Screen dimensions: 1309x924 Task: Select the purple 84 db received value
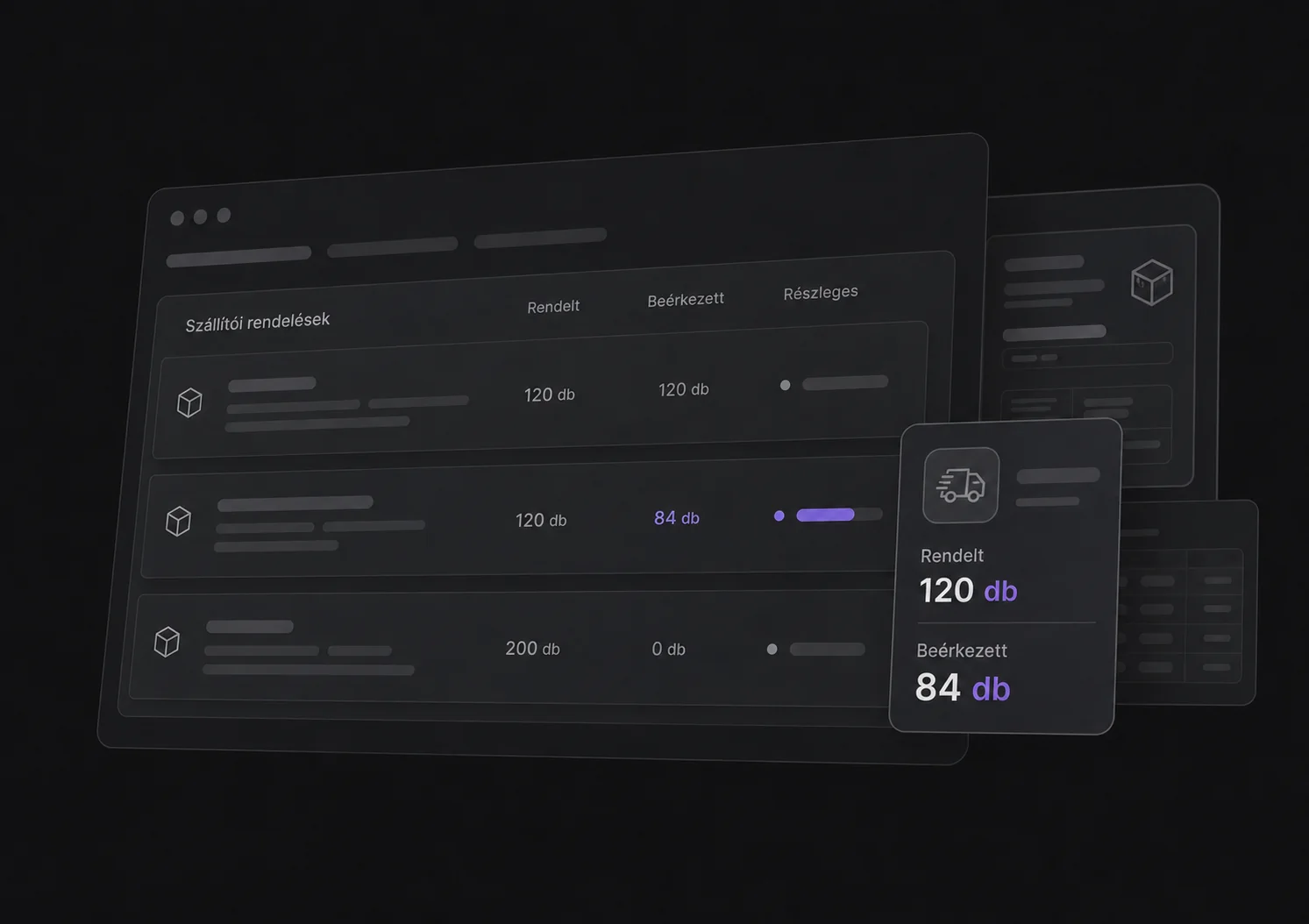[677, 518]
